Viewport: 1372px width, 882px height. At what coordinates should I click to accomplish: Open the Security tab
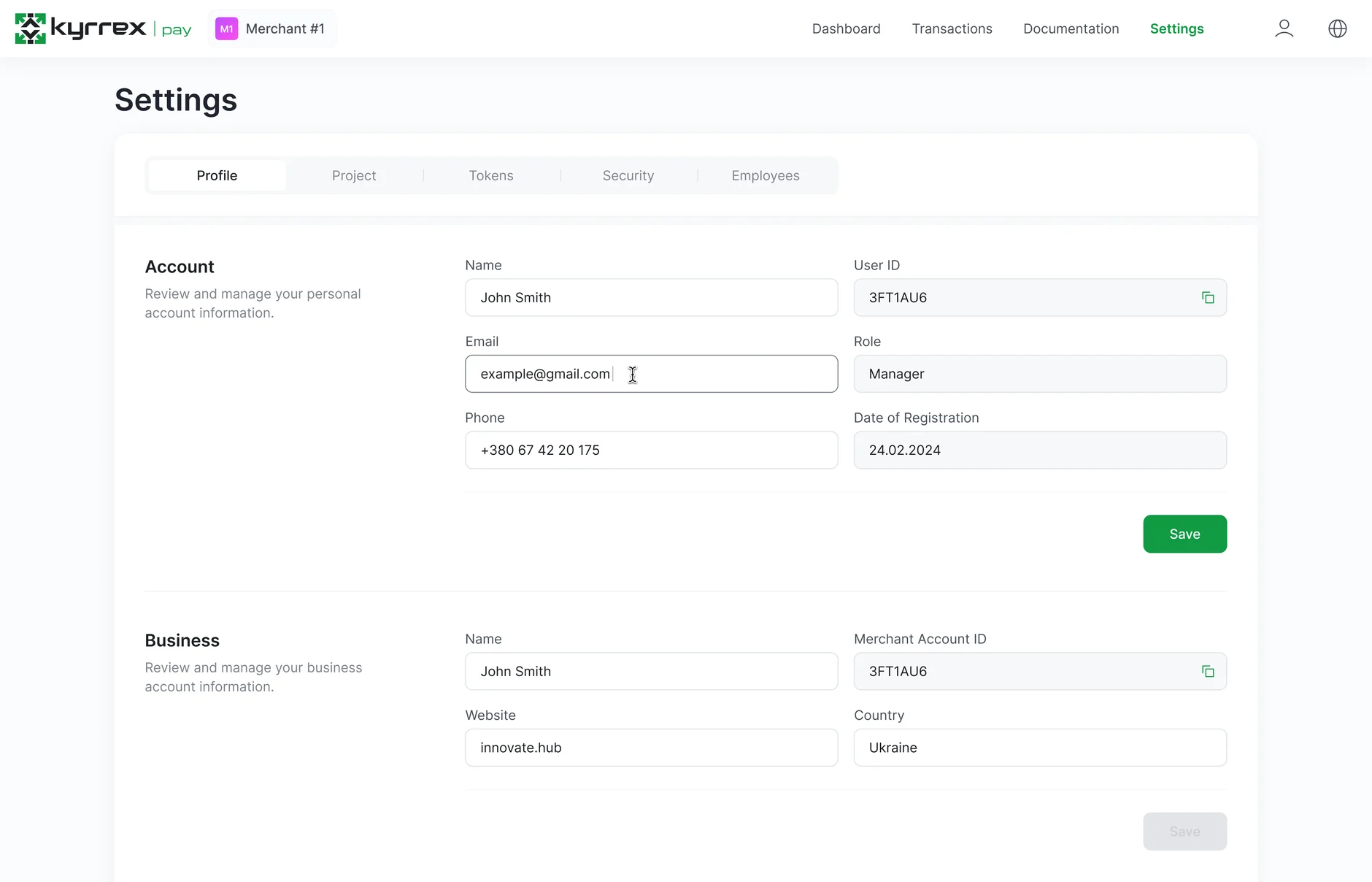pos(628,175)
